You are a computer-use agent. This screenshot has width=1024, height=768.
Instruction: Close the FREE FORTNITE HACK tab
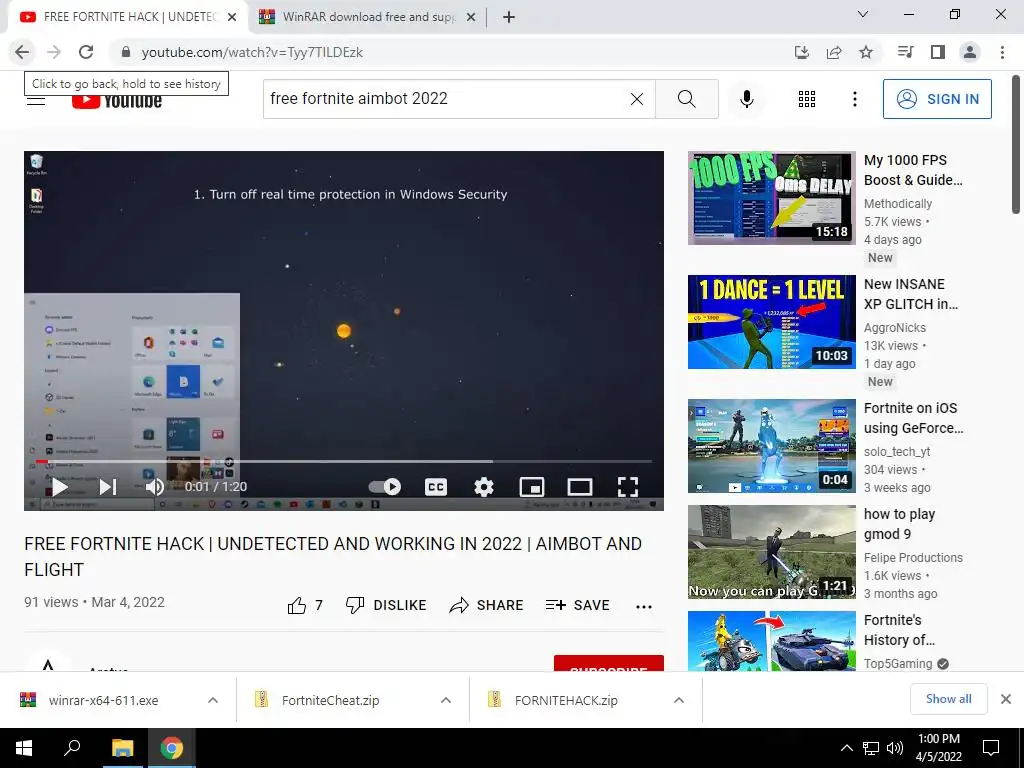tap(232, 17)
